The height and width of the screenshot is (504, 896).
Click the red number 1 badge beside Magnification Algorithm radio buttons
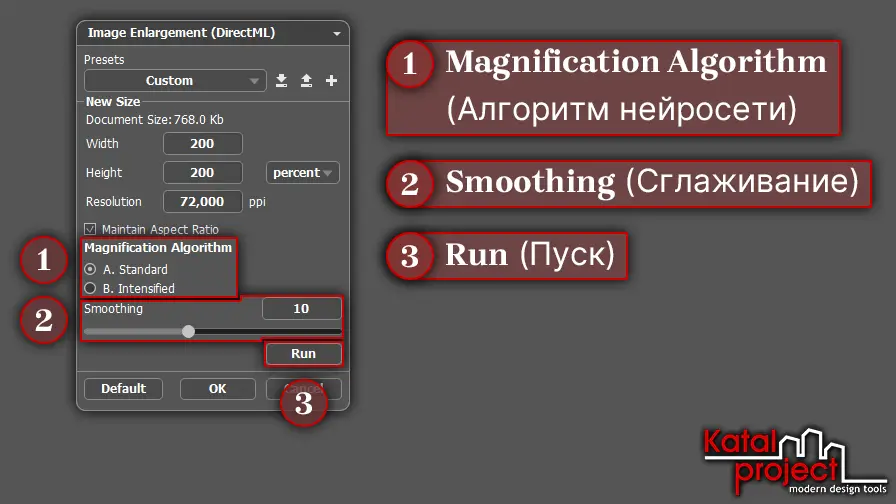tap(43, 261)
